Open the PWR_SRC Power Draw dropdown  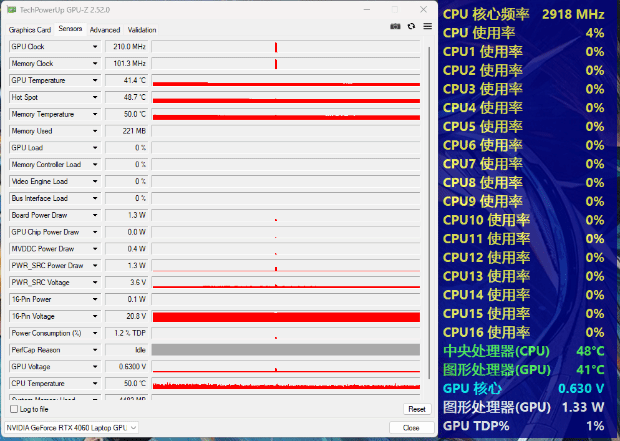click(95, 265)
